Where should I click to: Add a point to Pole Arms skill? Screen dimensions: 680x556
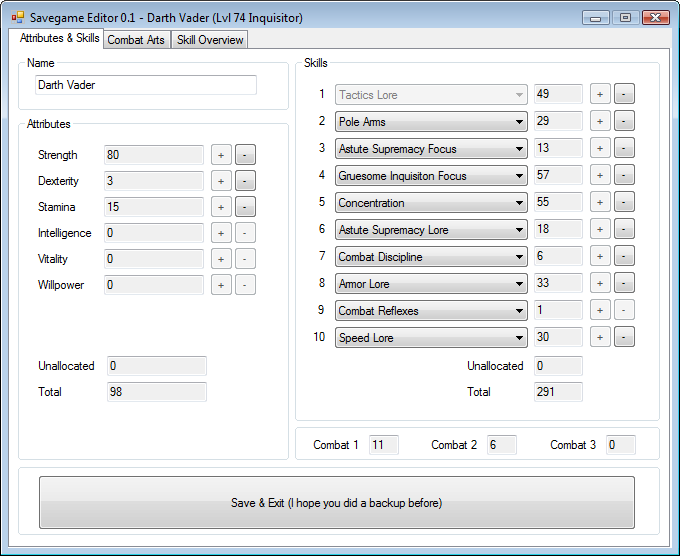(x=600, y=121)
